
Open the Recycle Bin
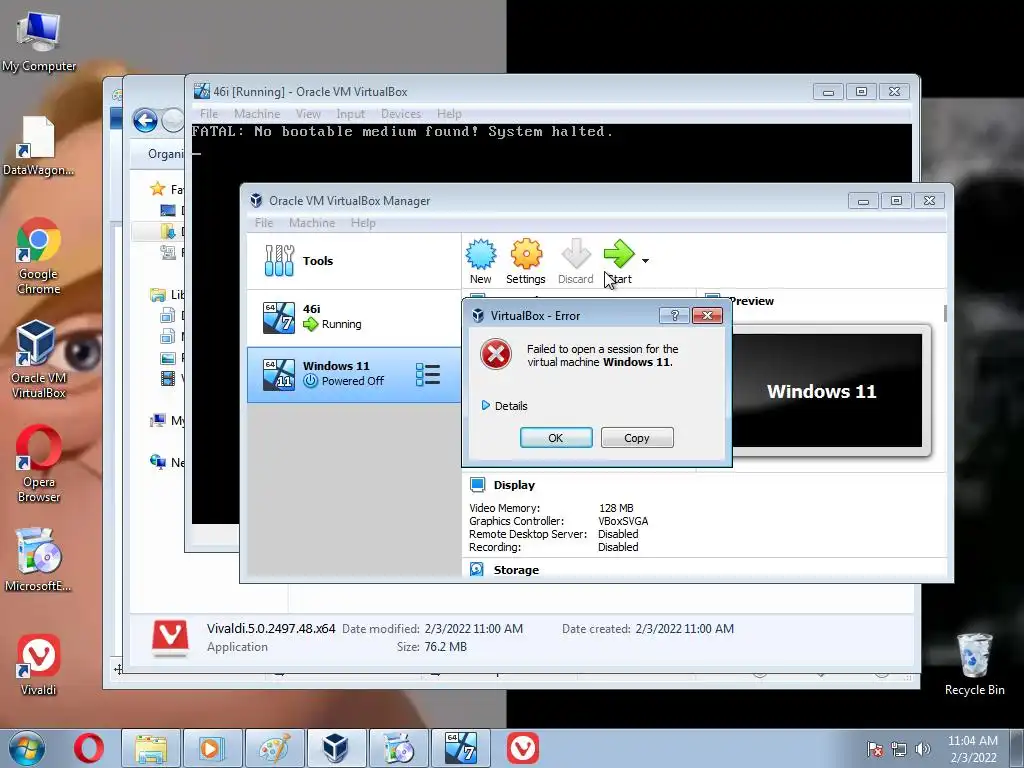coord(974,665)
